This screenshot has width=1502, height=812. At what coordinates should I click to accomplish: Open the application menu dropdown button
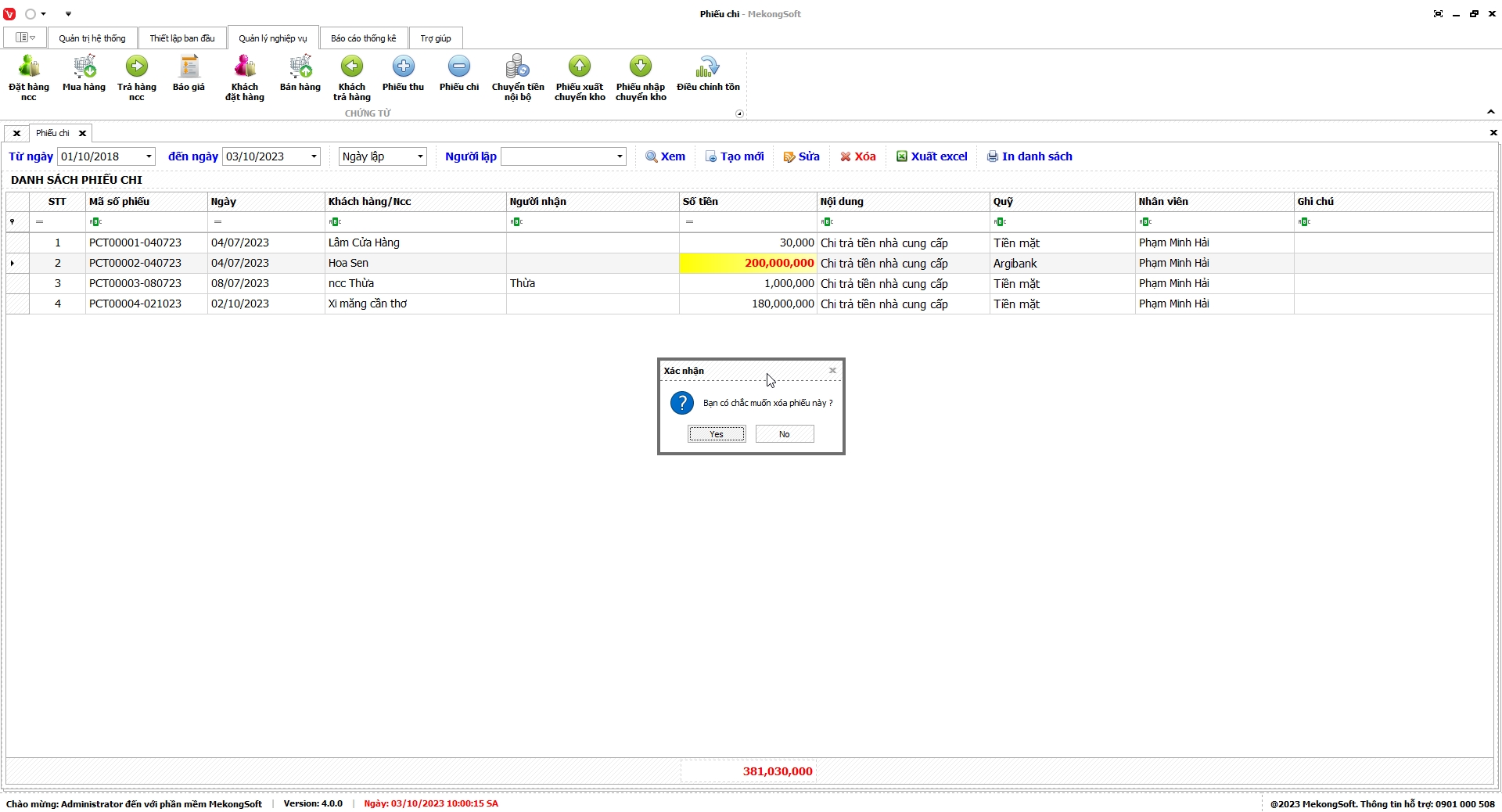(25, 38)
